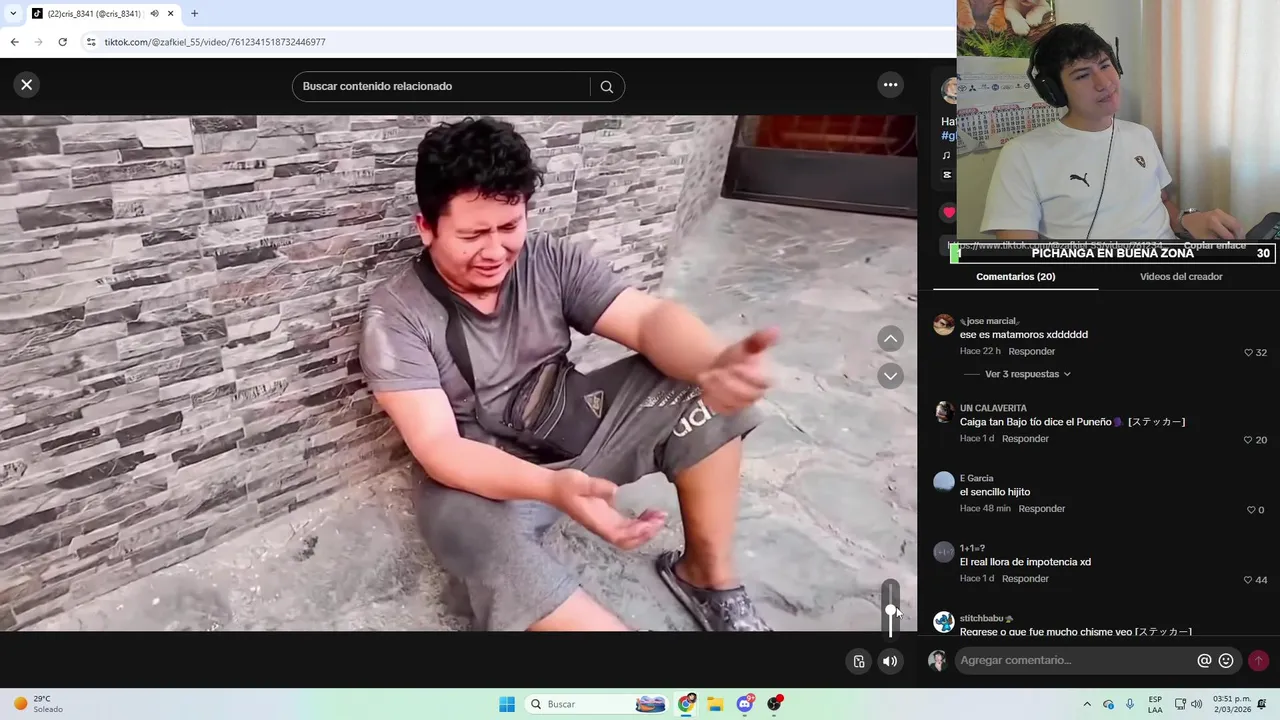This screenshot has width=1280, height=720.
Task: Reply to 1+1=? comment via Responder
Action: [1026, 579]
